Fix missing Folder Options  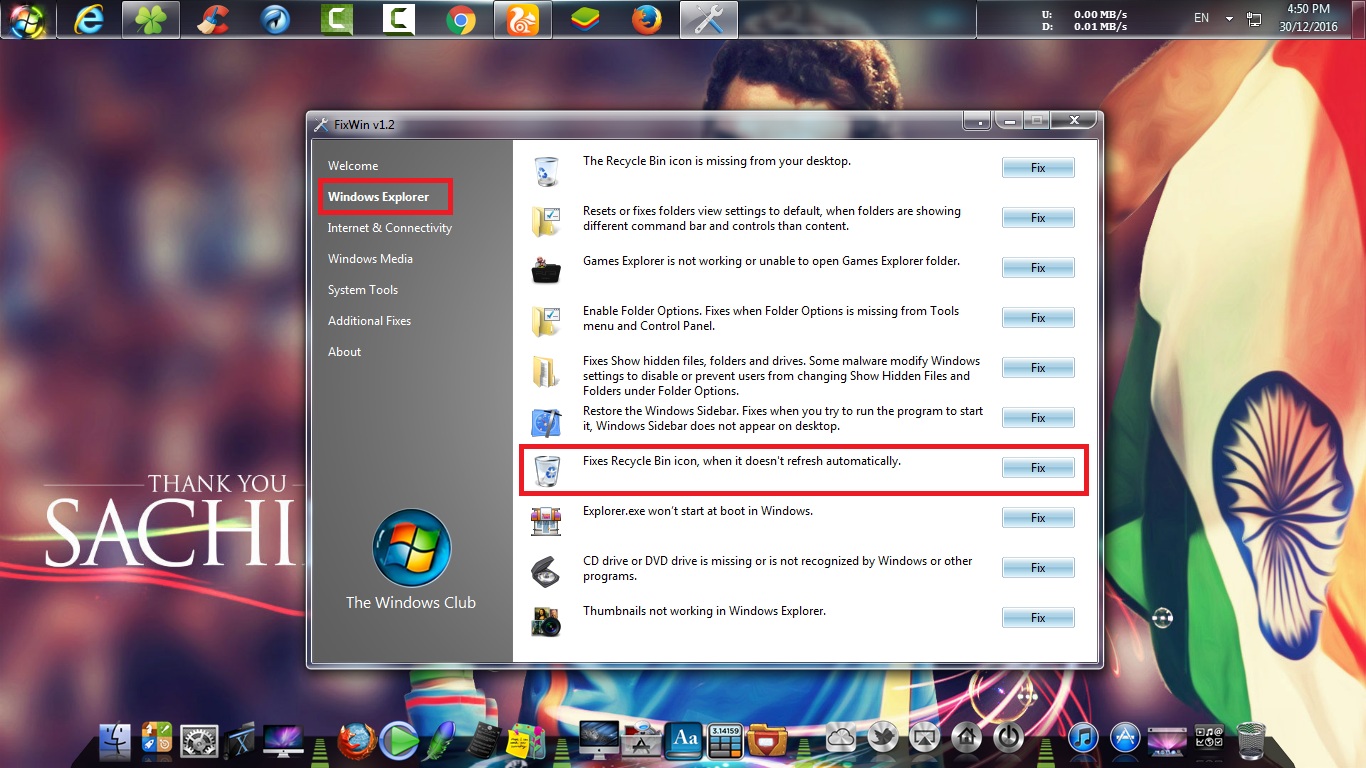coord(1038,318)
